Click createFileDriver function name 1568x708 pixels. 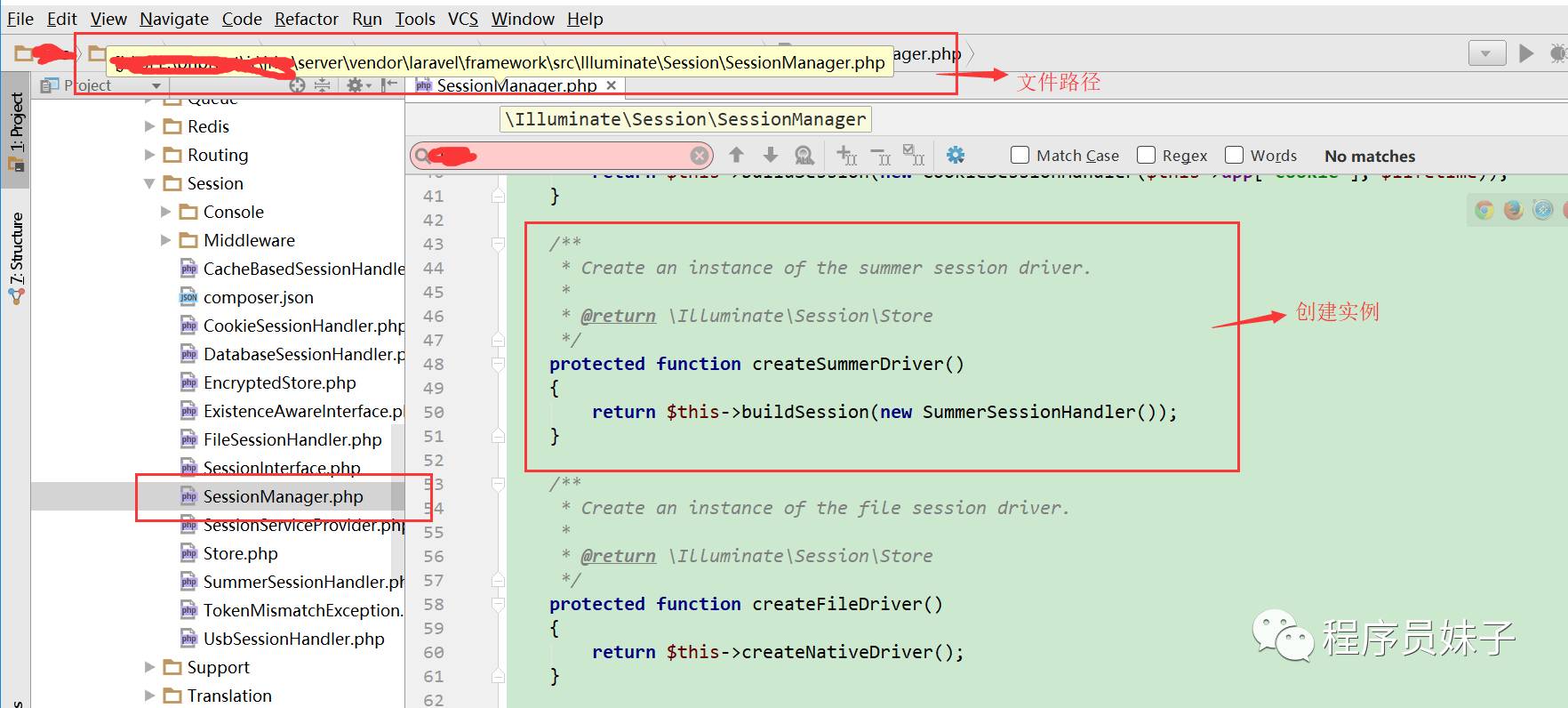point(838,604)
